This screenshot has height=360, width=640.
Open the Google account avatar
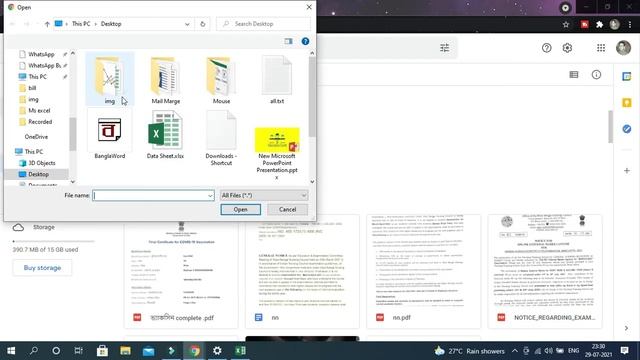pos(623,48)
